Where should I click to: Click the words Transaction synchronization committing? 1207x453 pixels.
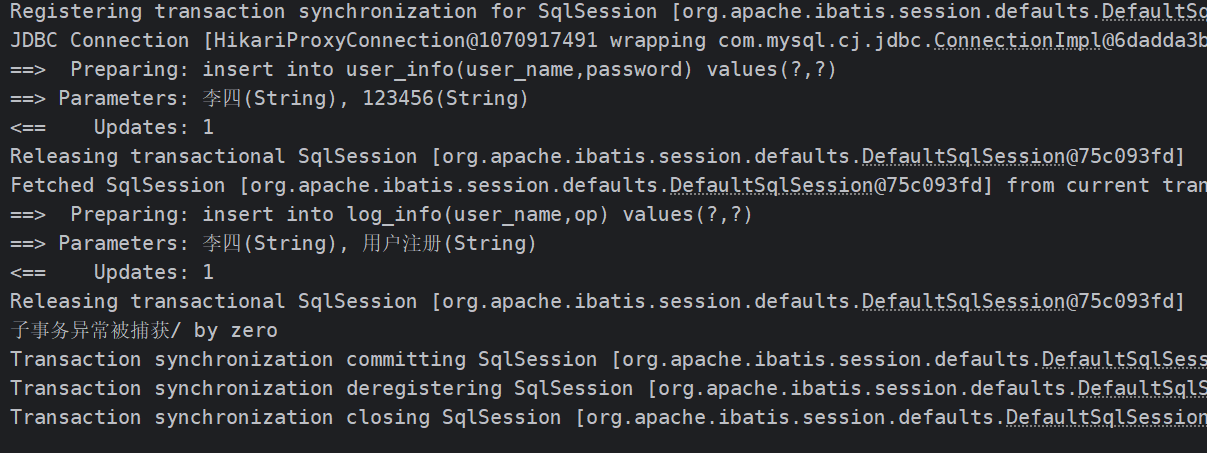(x=237, y=359)
